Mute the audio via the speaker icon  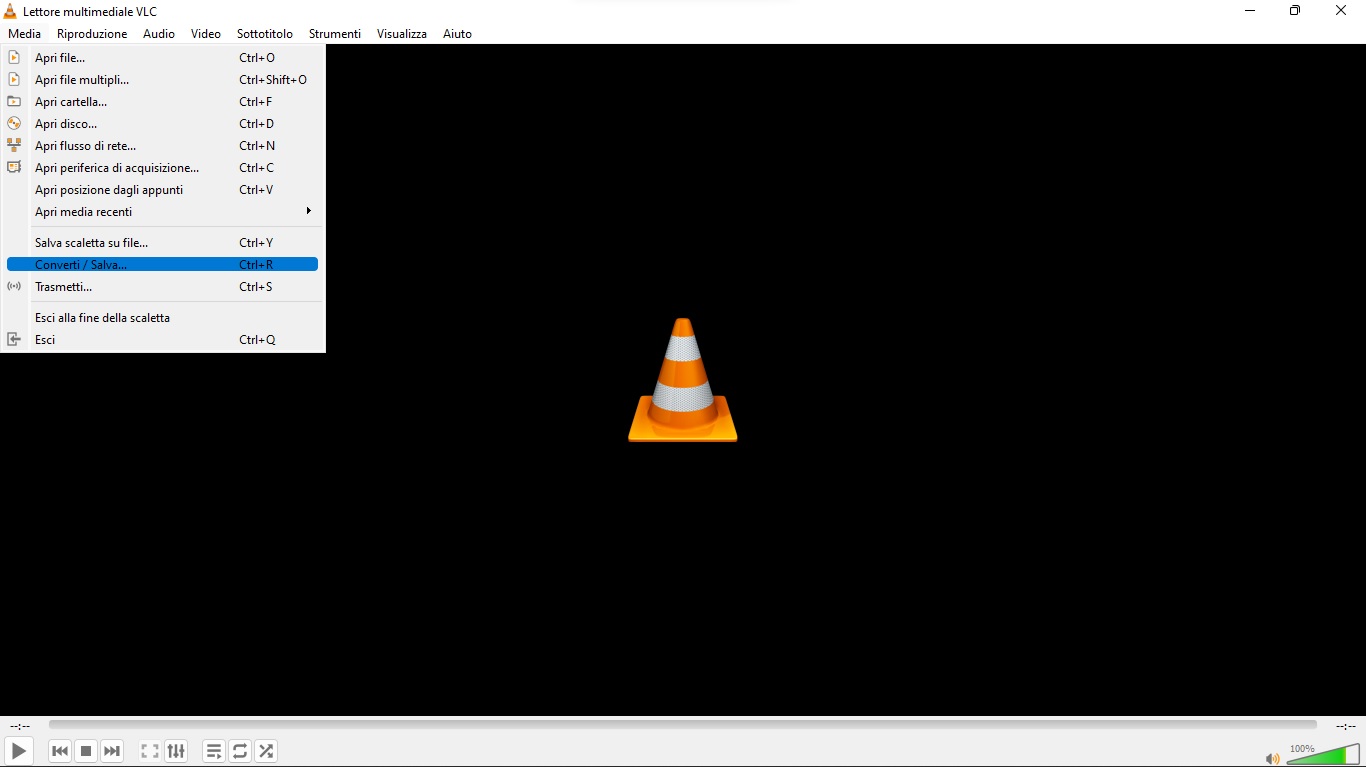point(1273,758)
